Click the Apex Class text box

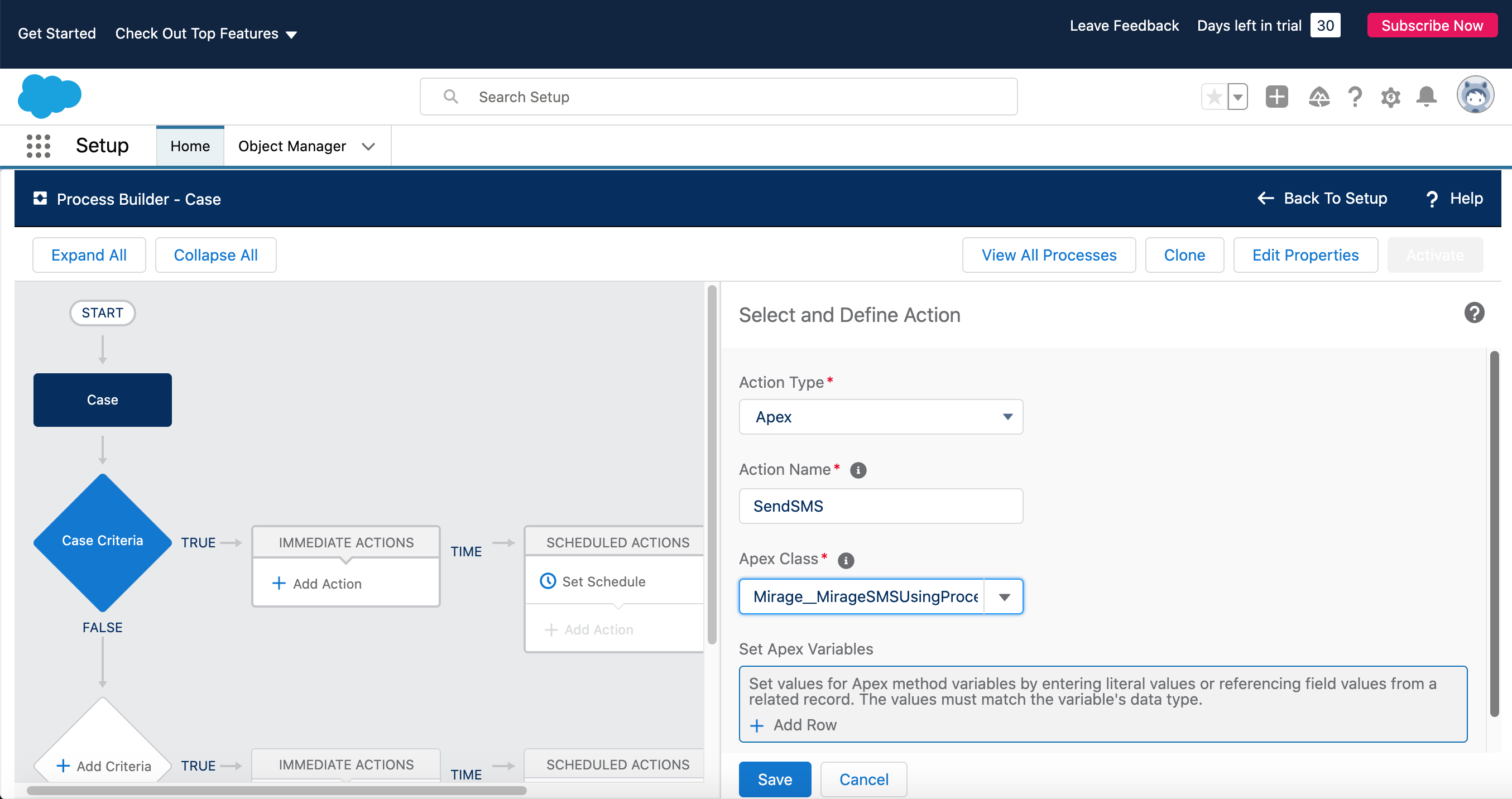point(862,596)
